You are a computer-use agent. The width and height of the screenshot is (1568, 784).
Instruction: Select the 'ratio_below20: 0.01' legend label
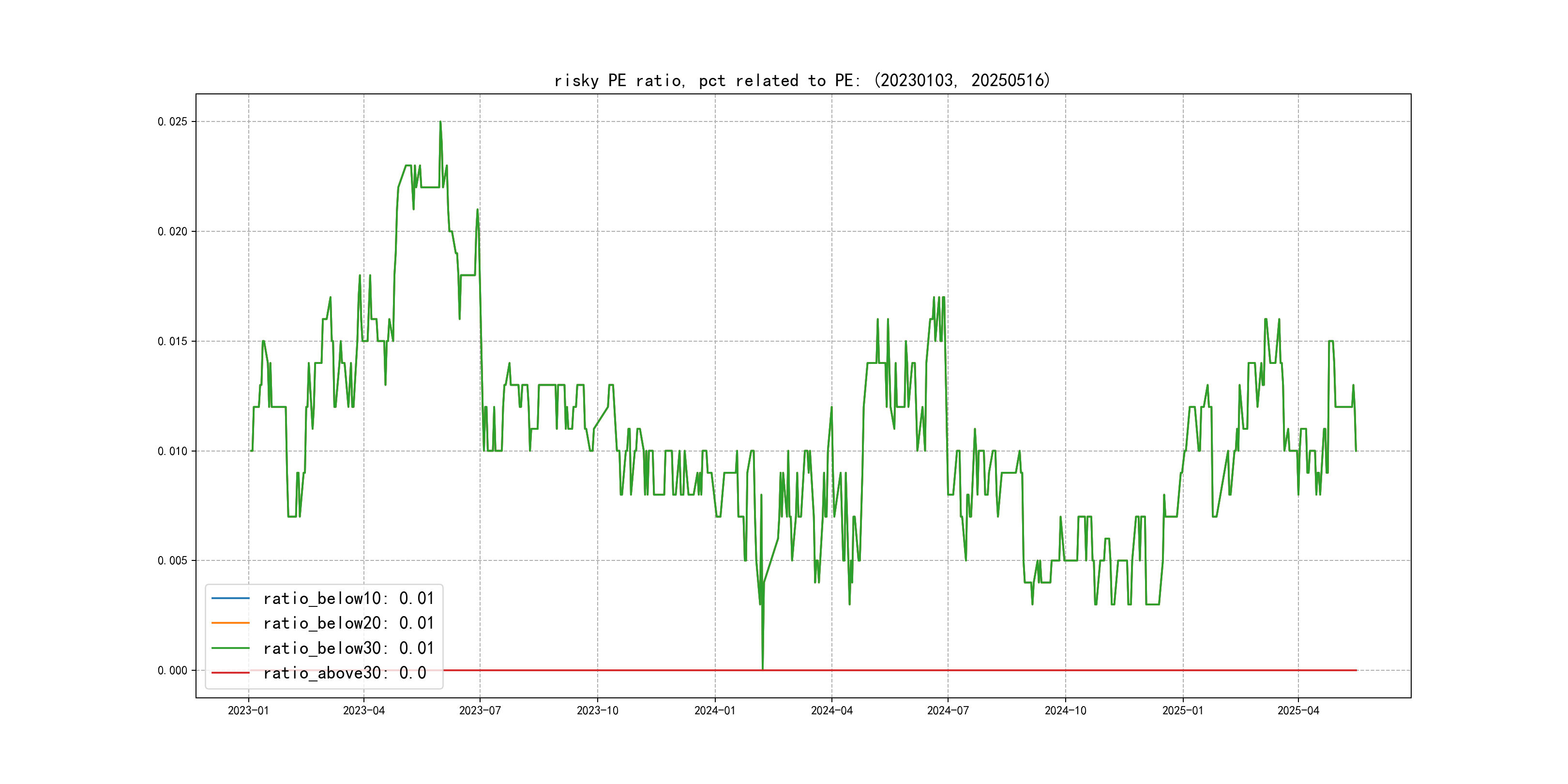[348, 623]
